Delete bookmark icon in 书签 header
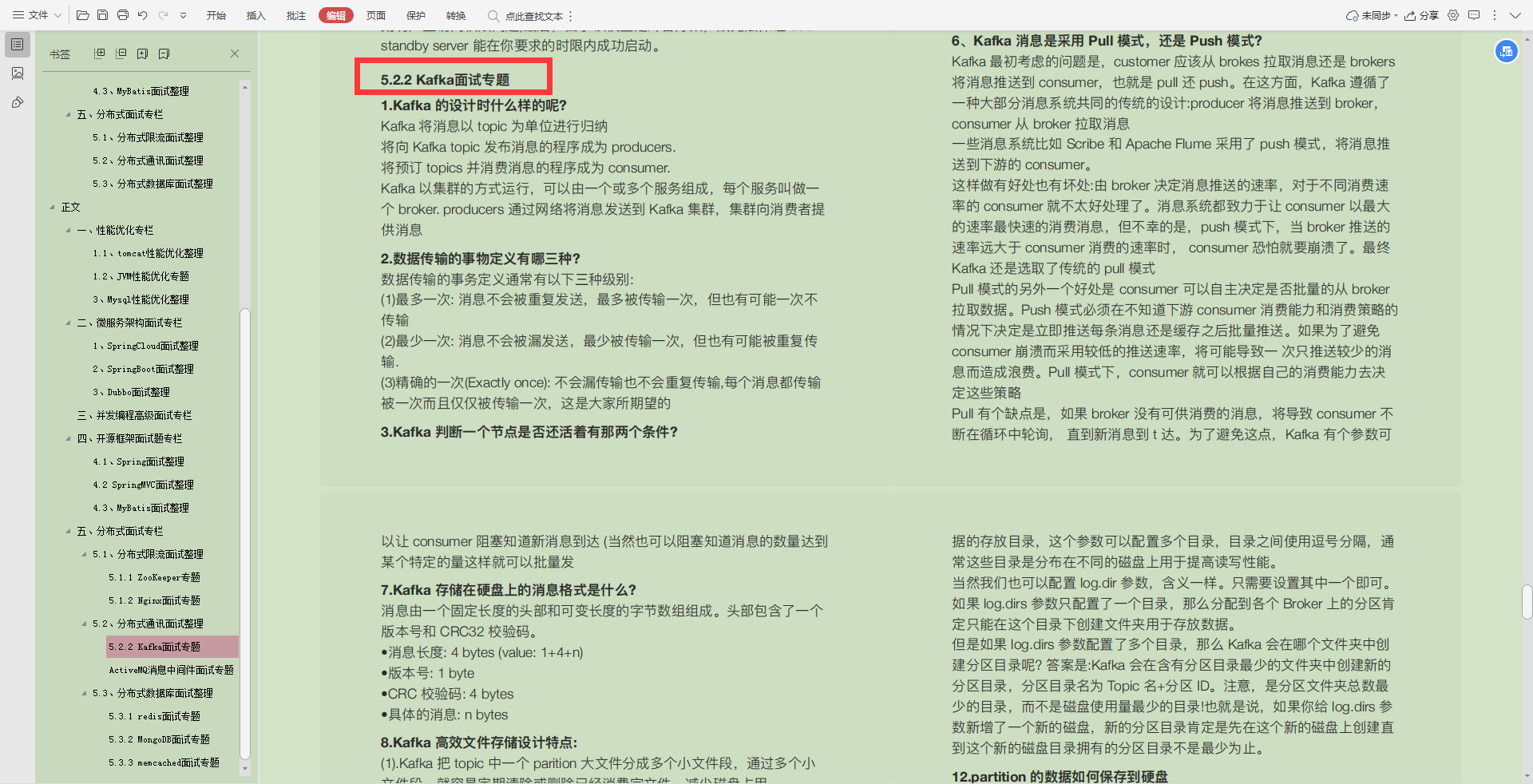 point(164,53)
